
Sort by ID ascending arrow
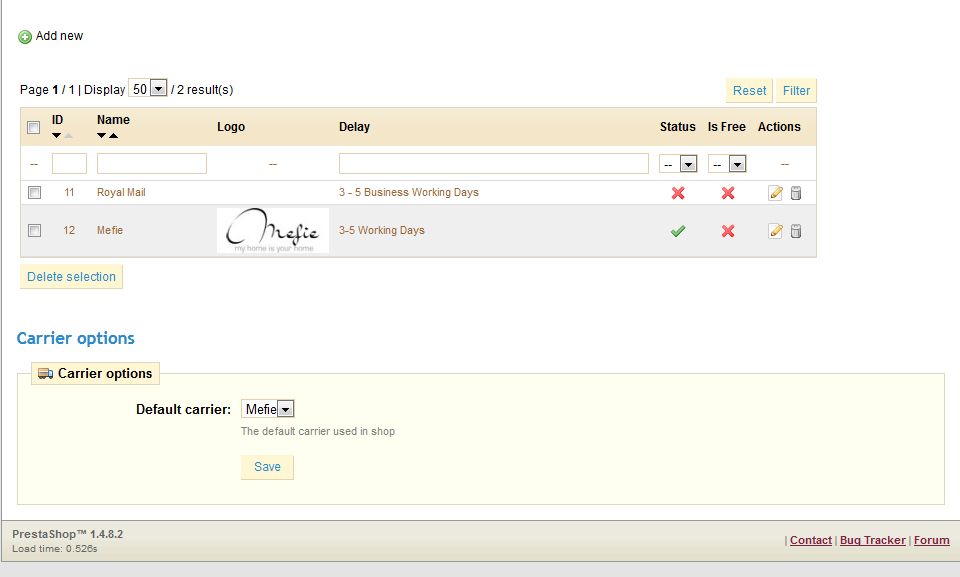(68, 135)
